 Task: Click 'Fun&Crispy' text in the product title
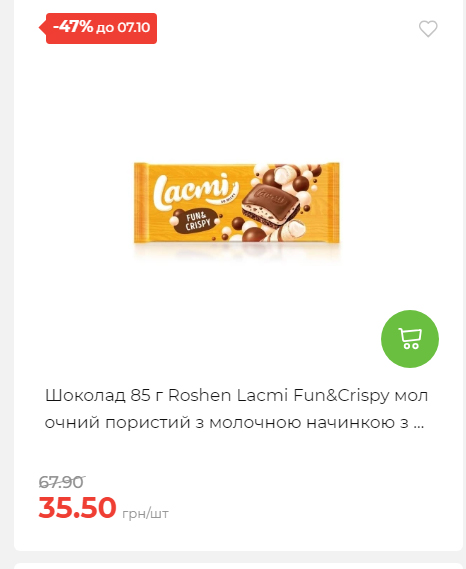click(x=341, y=396)
